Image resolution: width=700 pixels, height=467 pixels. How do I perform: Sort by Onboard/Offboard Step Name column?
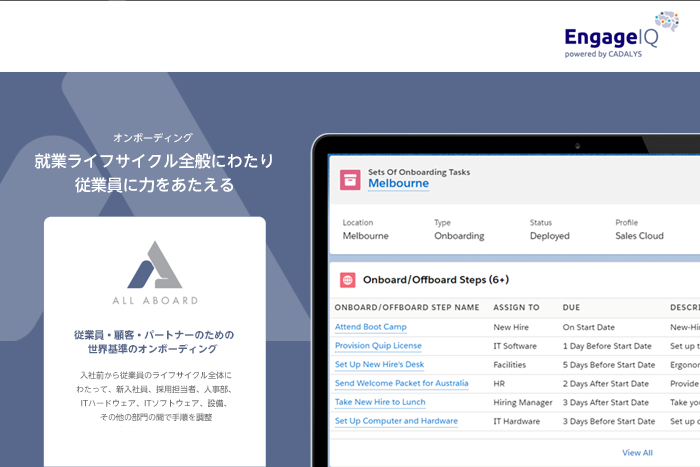407,308
